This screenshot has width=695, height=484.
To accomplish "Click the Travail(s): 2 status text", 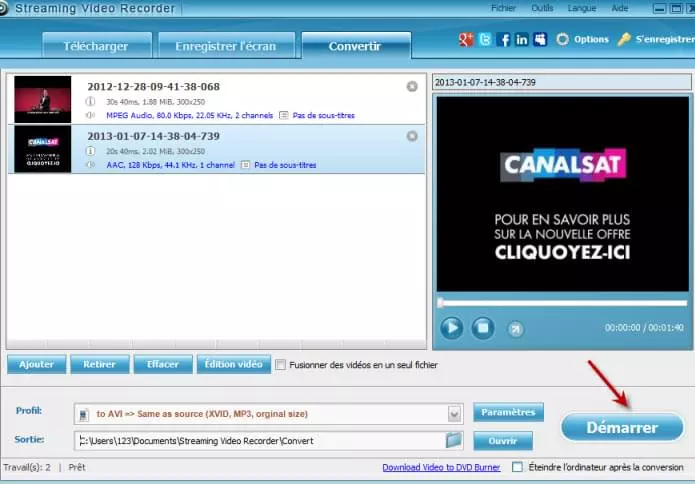I will coord(27,467).
